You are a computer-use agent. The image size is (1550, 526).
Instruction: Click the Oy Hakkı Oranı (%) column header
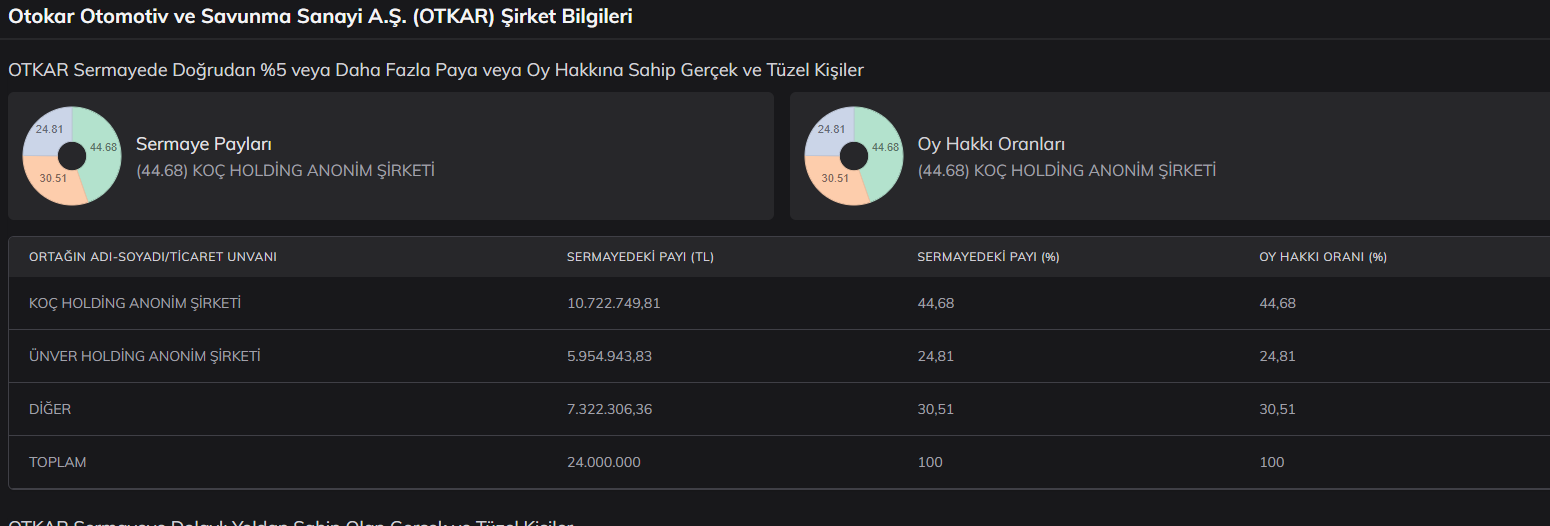pyautogui.click(x=1323, y=257)
